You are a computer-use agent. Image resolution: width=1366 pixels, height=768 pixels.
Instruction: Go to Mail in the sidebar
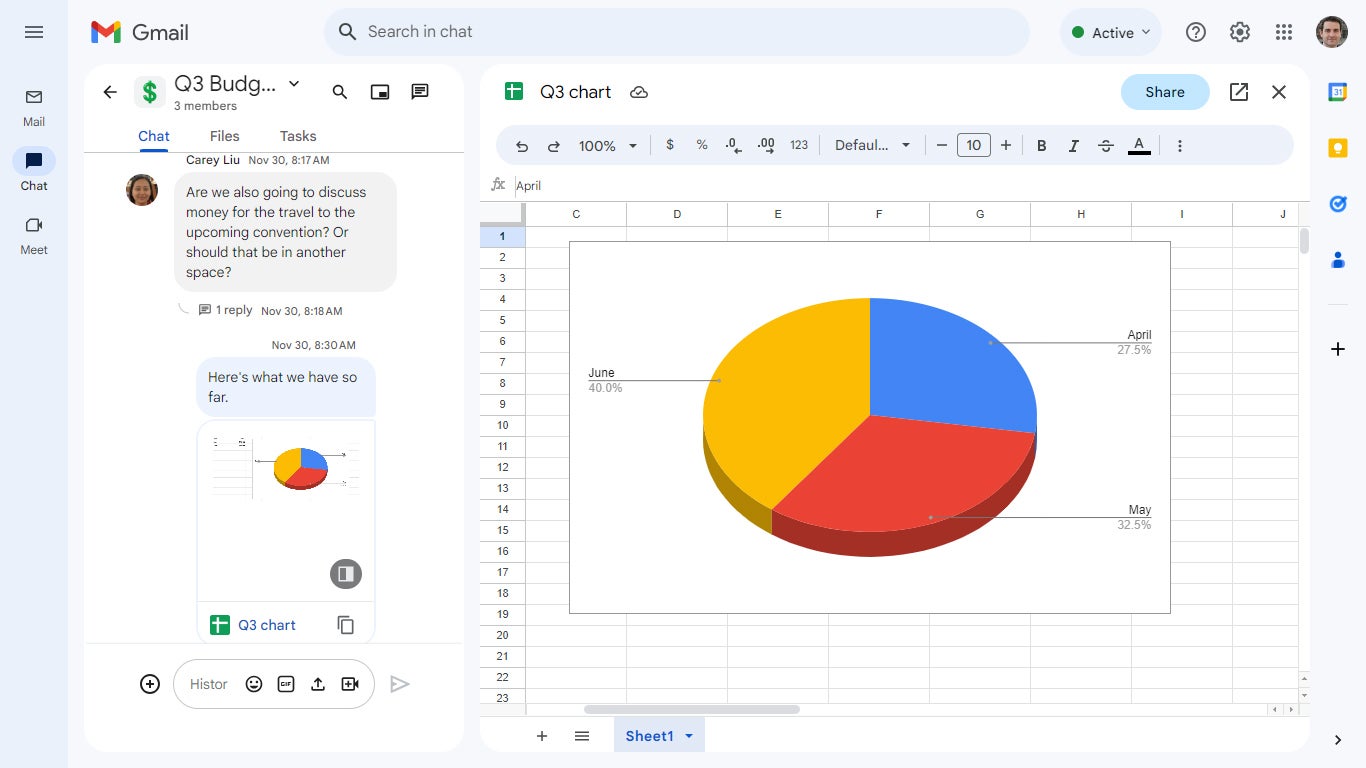point(34,107)
